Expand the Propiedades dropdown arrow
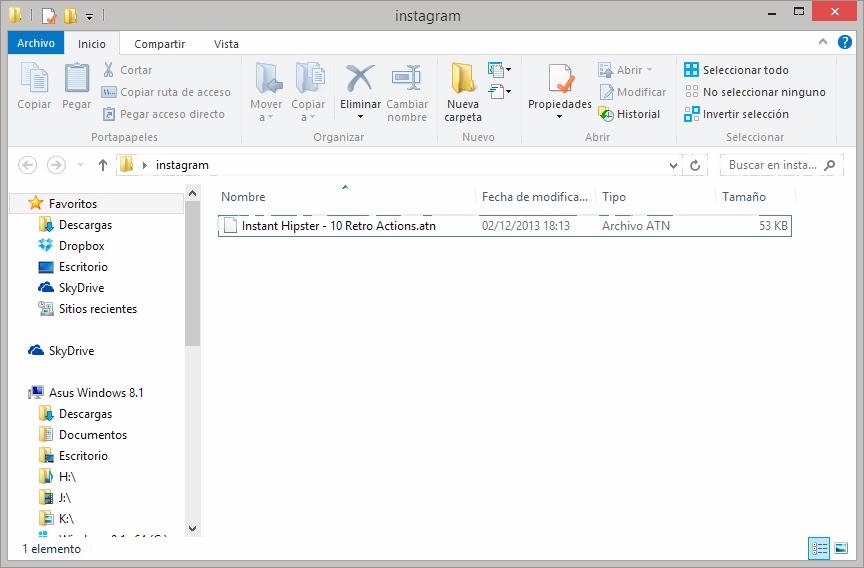The height and width of the screenshot is (568, 864). point(559,116)
